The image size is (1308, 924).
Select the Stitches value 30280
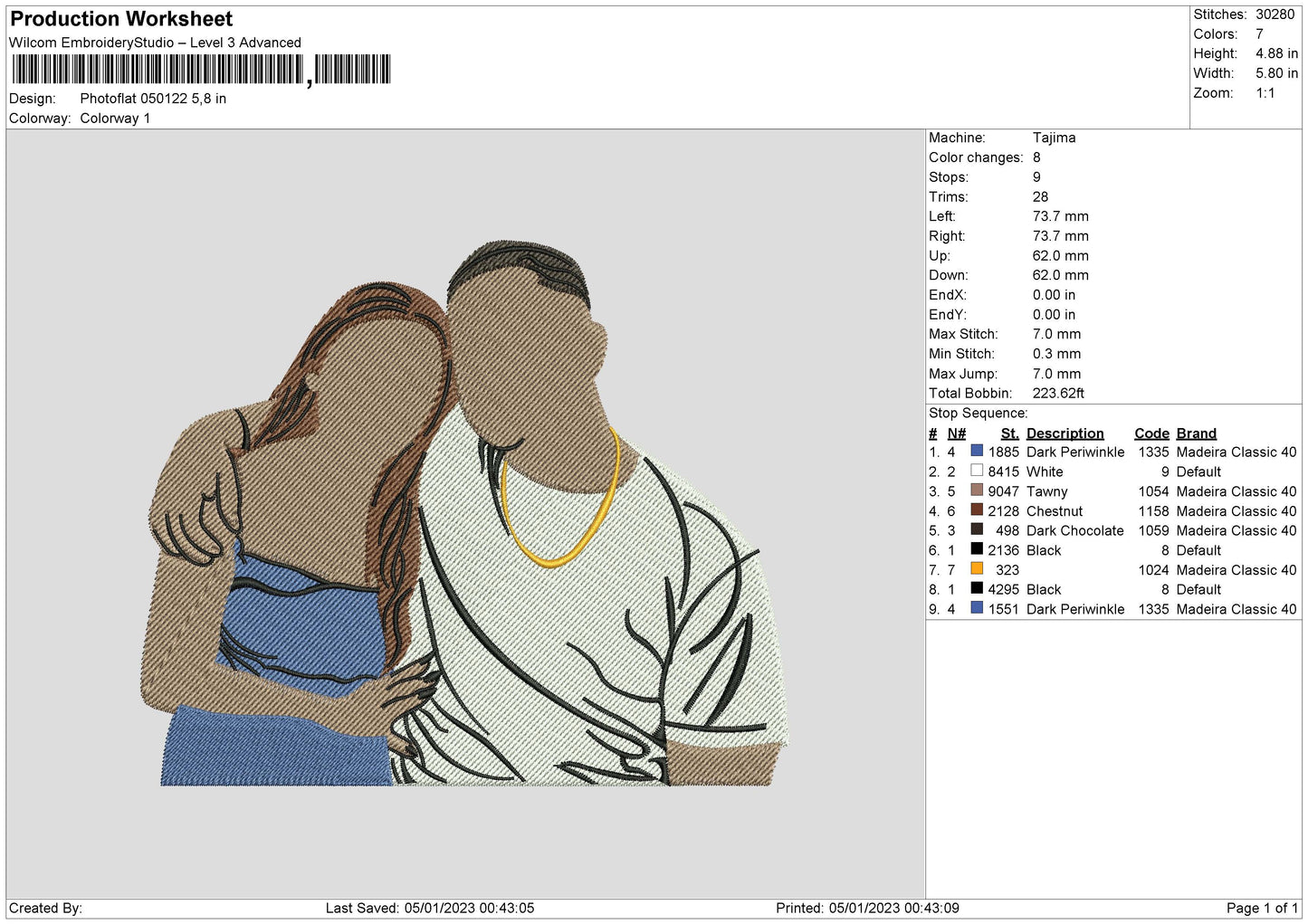1276,14
